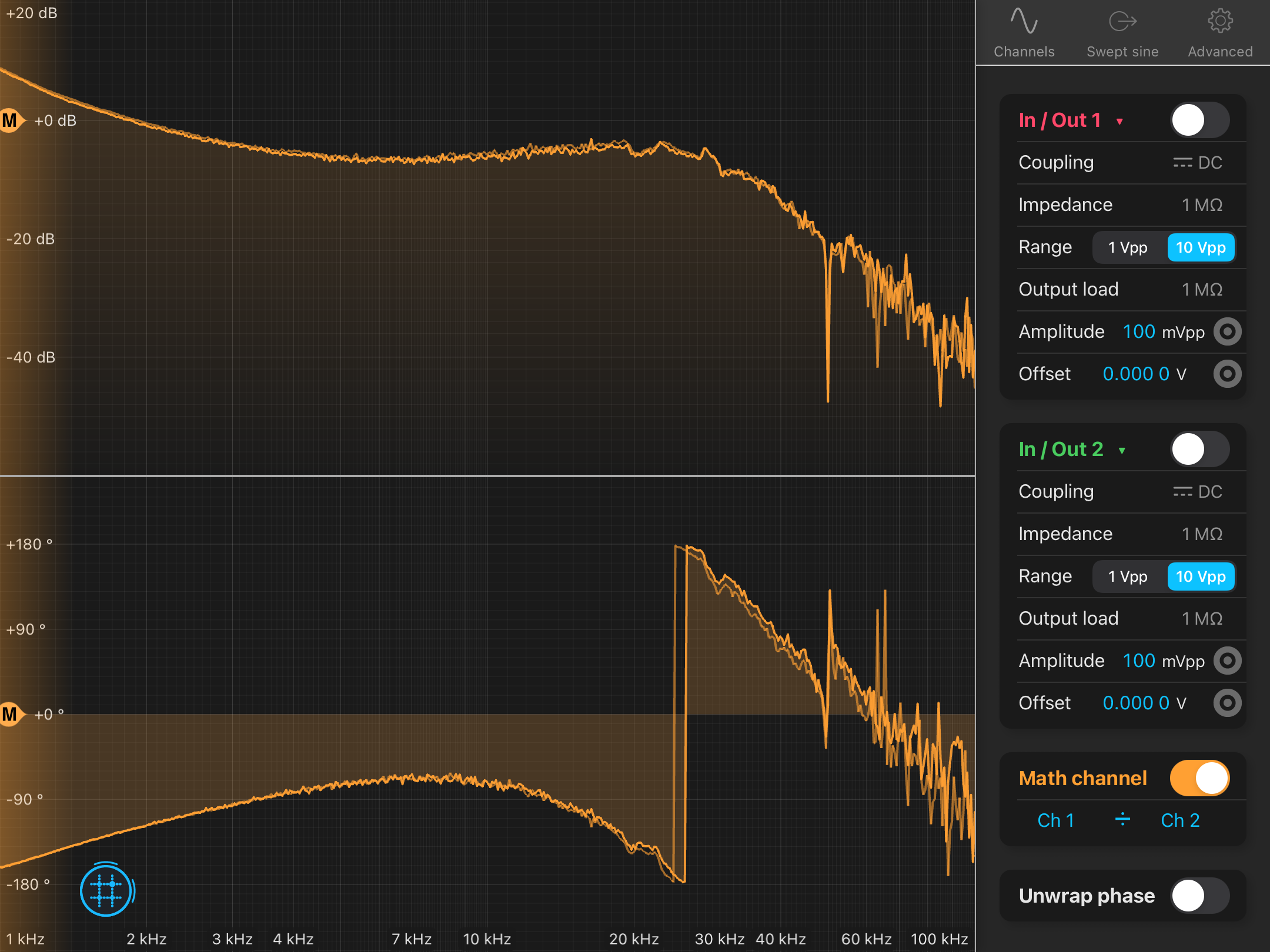Enable the In / Out 2 toggle
The image size is (1270, 952).
click(1199, 450)
